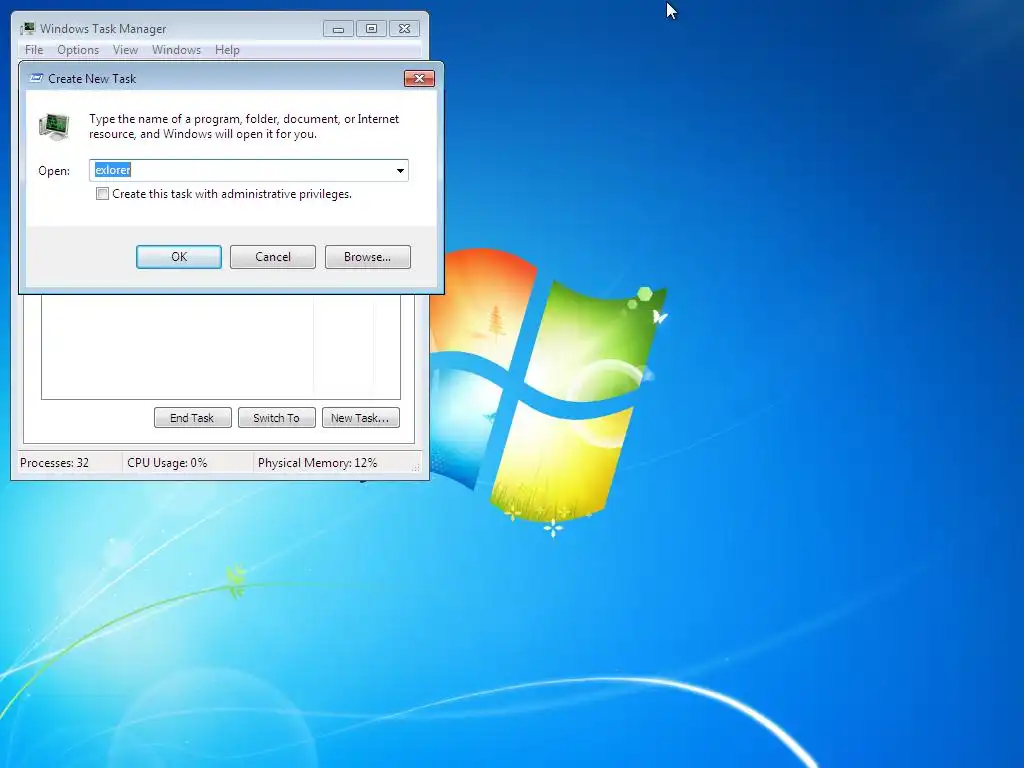1024x768 pixels.
Task: Expand the Open combo box dropdown arrow
Action: point(400,170)
